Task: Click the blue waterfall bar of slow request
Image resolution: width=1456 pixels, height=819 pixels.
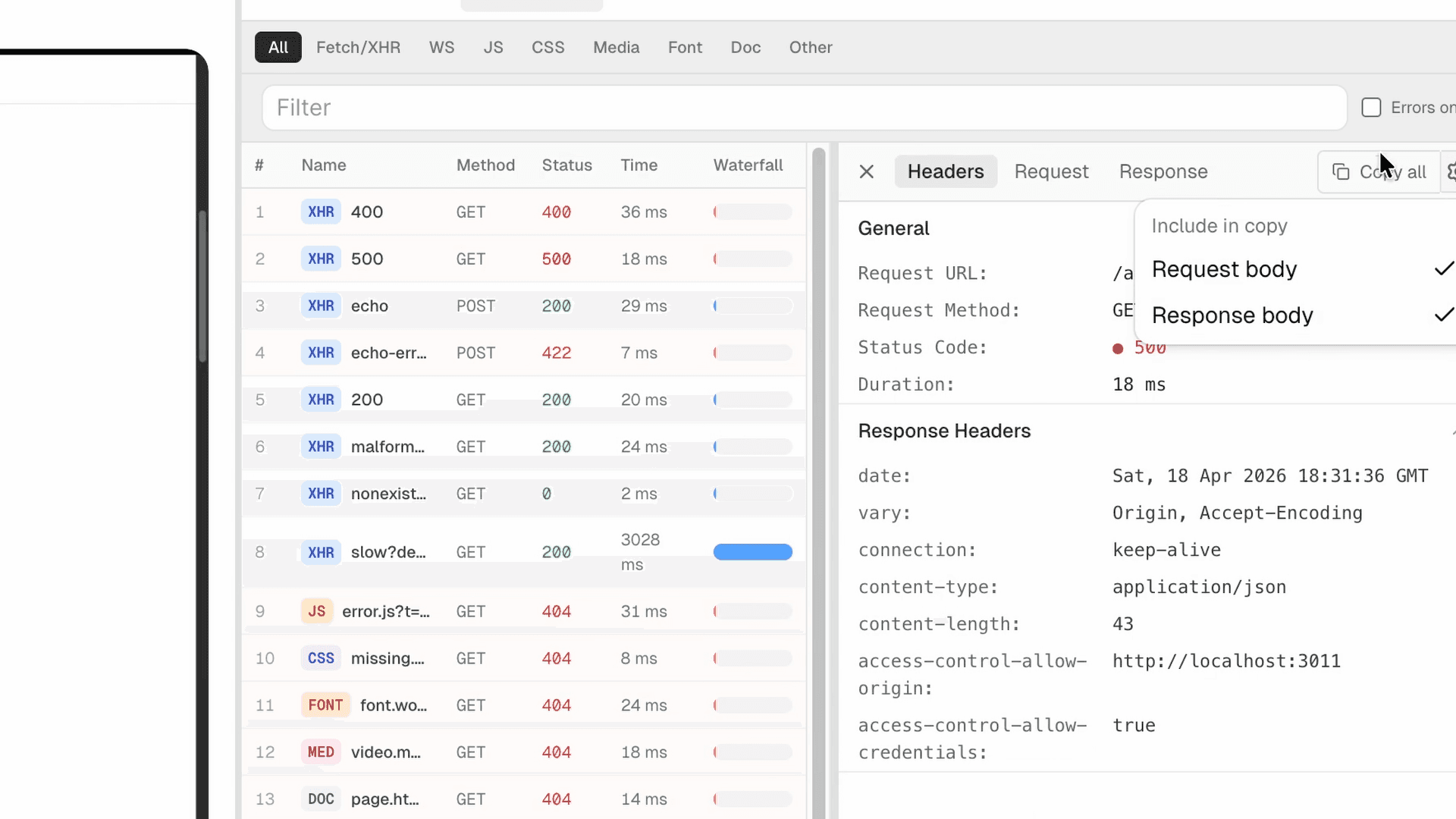Action: point(753,551)
